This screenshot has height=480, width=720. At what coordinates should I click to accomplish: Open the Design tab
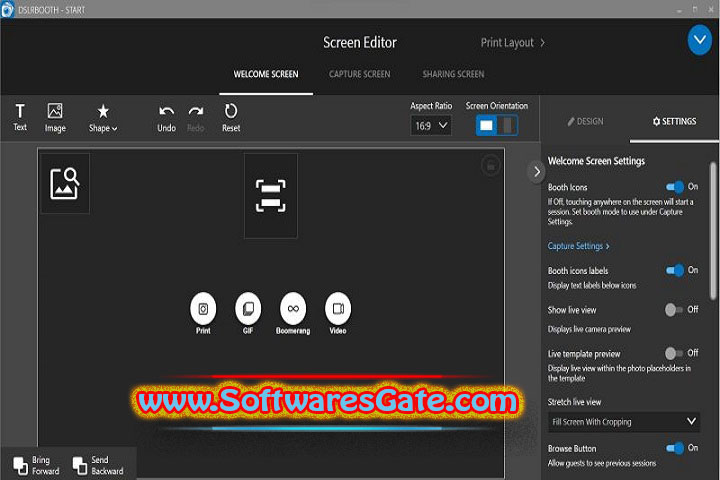point(585,121)
